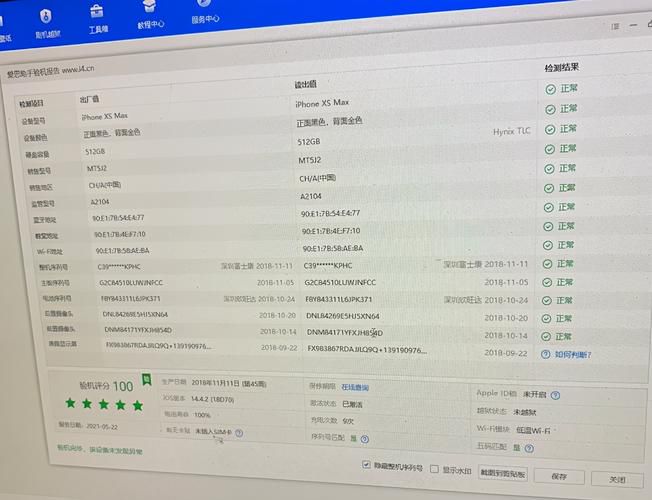The width and height of the screenshot is (652, 500).
Task: Click the 关闭 button
Action: [x=617, y=480]
